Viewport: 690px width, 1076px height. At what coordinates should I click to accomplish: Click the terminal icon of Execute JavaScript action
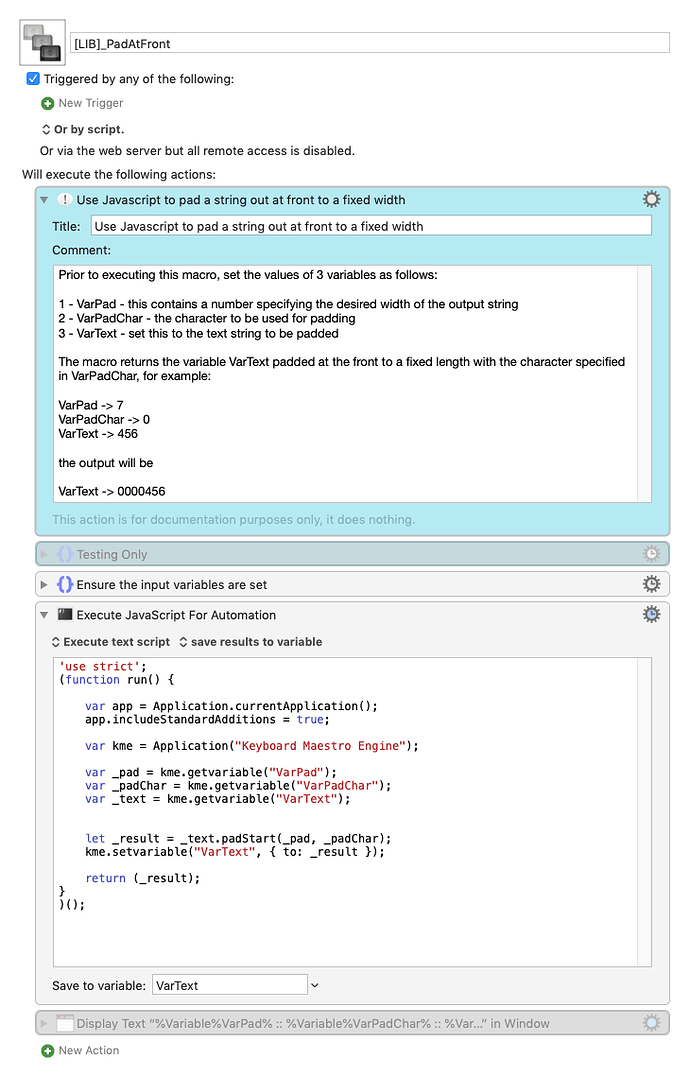pos(64,615)
